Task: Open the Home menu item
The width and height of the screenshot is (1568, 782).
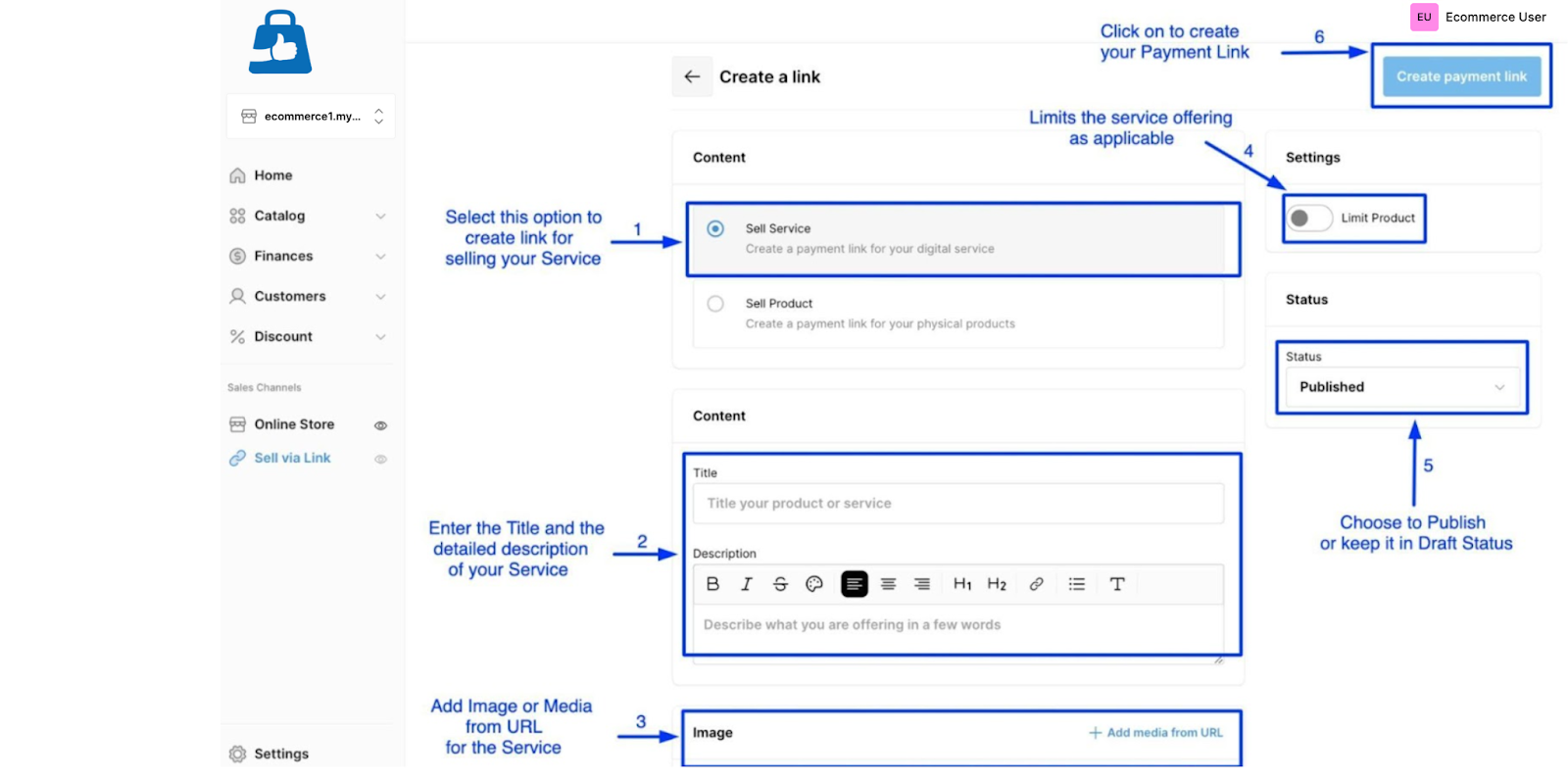Action: tap(272, 175)
